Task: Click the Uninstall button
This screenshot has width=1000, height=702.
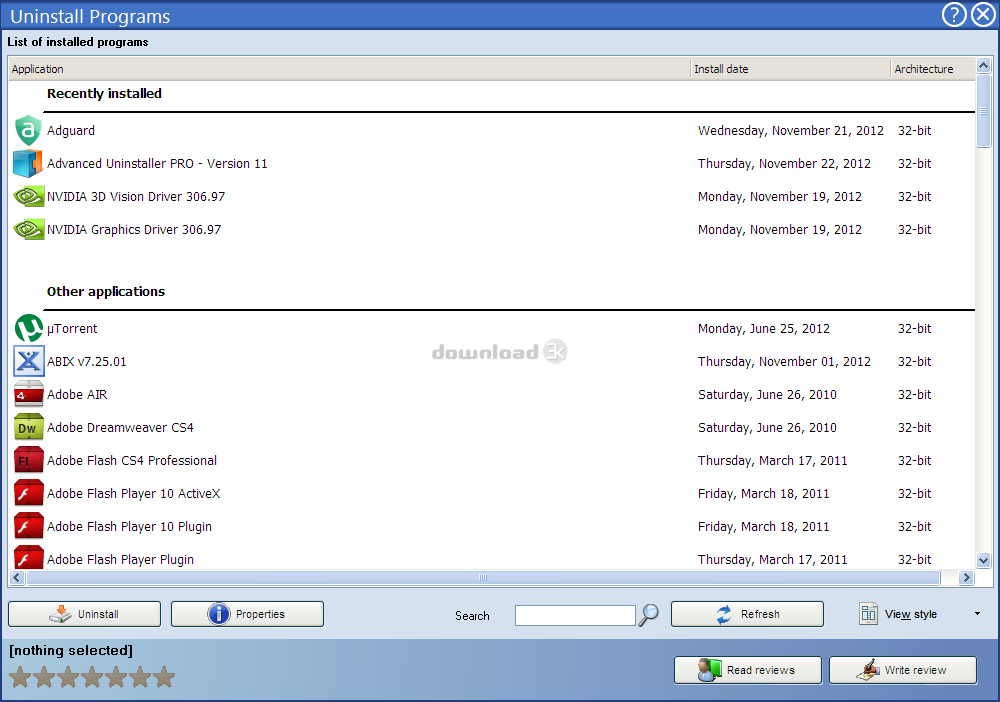Action: (84, 614)
